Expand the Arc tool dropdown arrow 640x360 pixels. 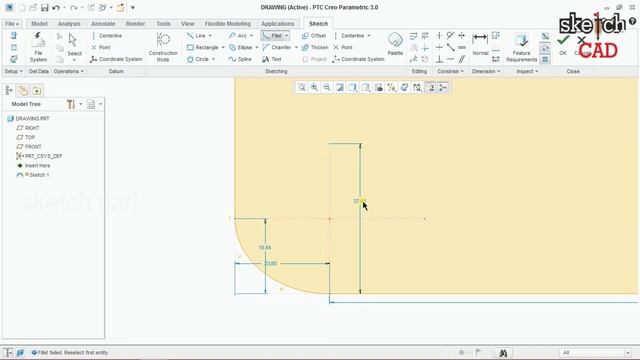(251, 36)
